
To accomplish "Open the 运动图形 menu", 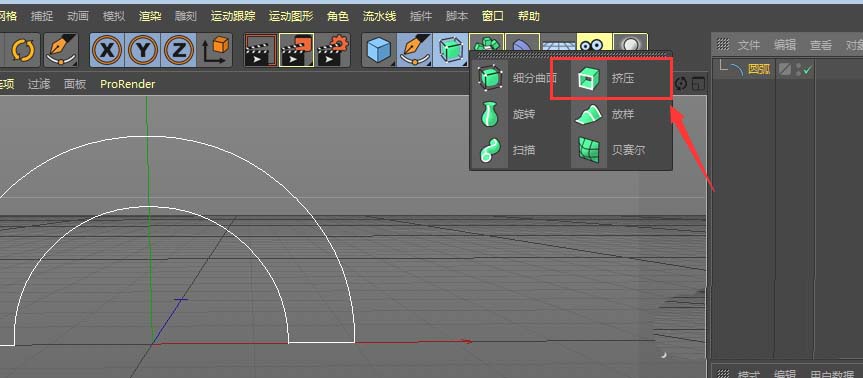I will tap(291, 17).
